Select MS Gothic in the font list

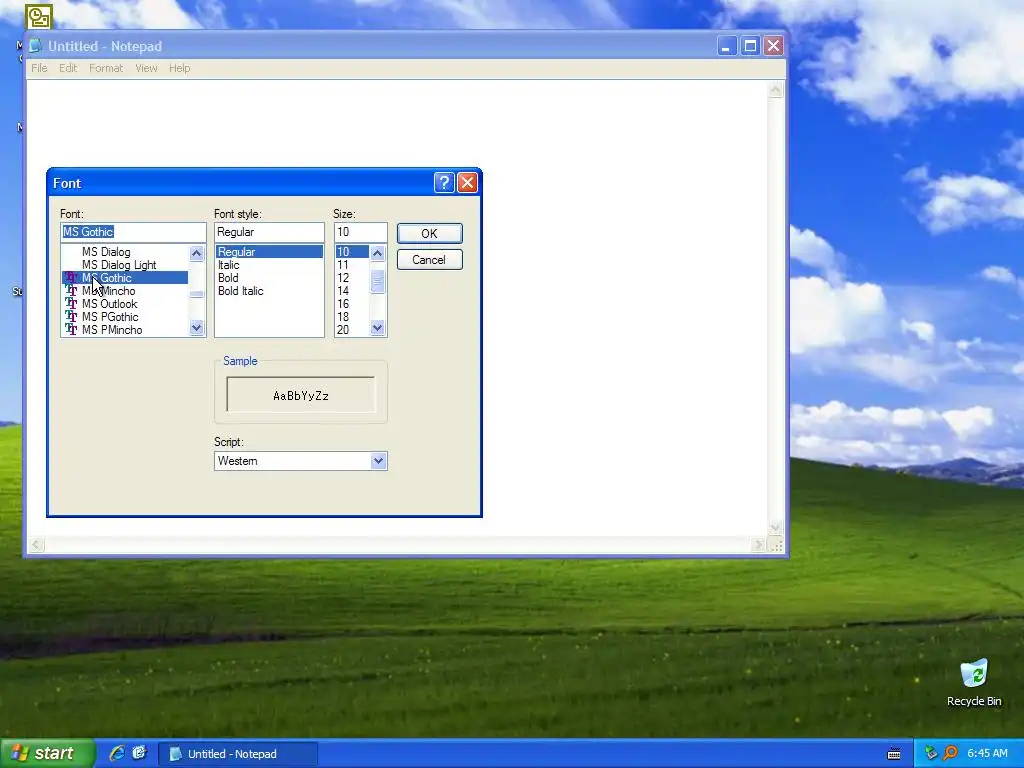[125, 278]
